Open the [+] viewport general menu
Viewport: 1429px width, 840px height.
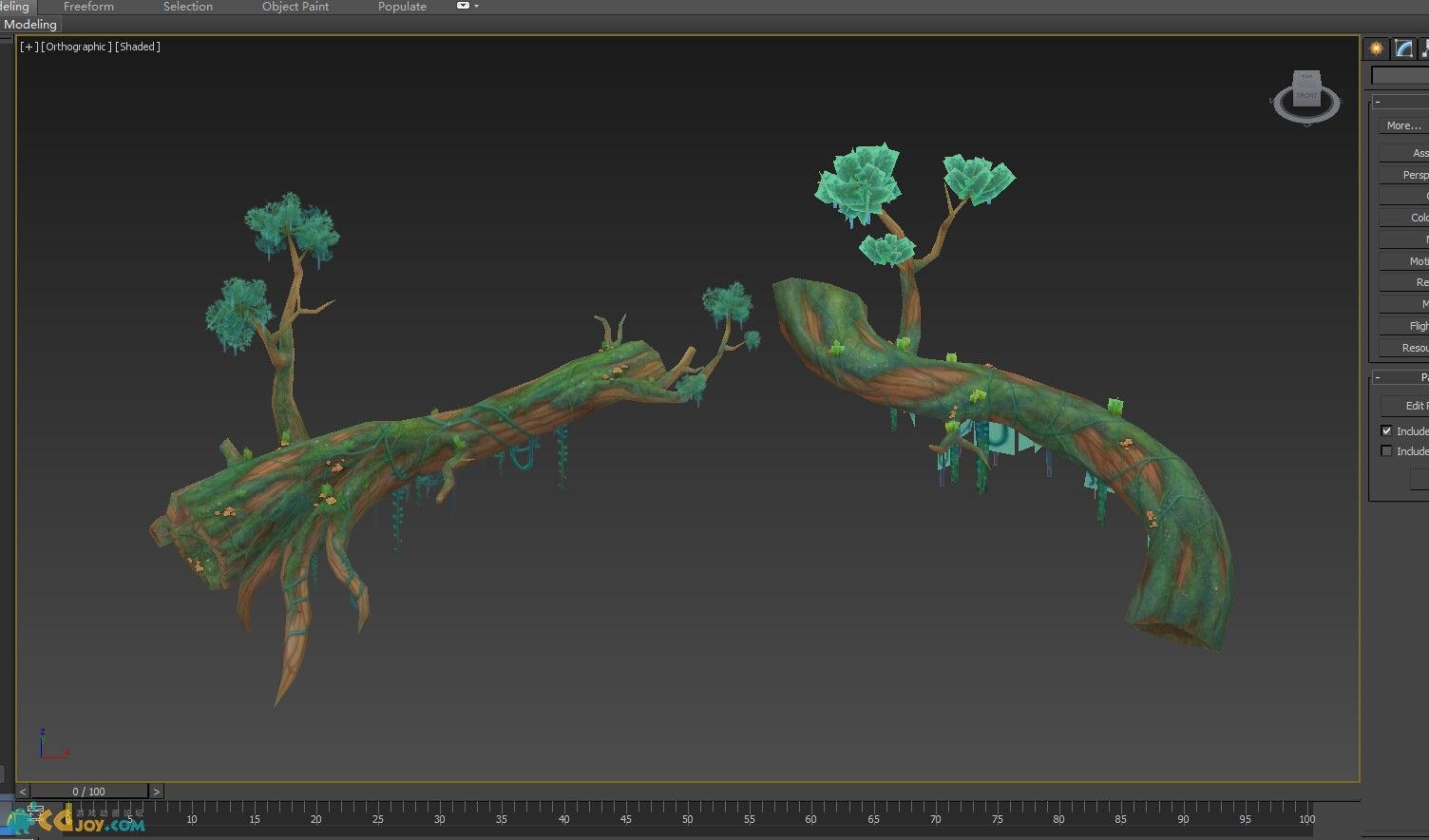(x=29, y=47)
